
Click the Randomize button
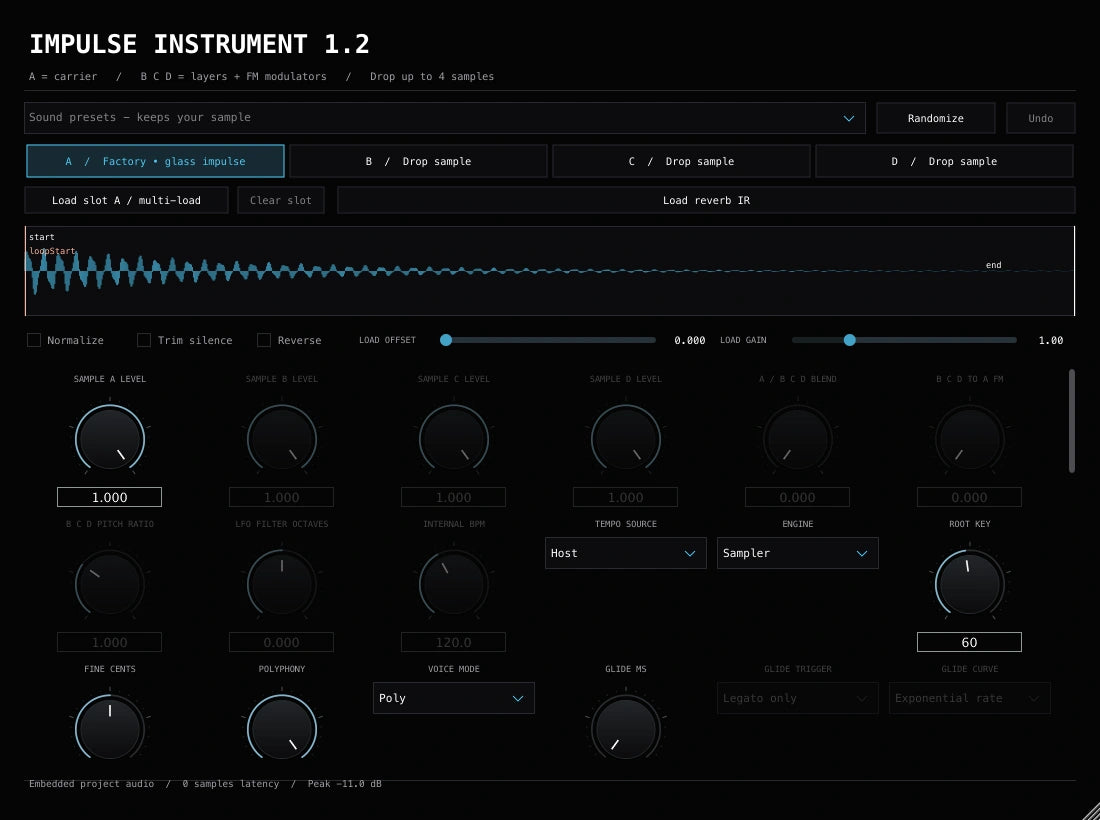935,118
